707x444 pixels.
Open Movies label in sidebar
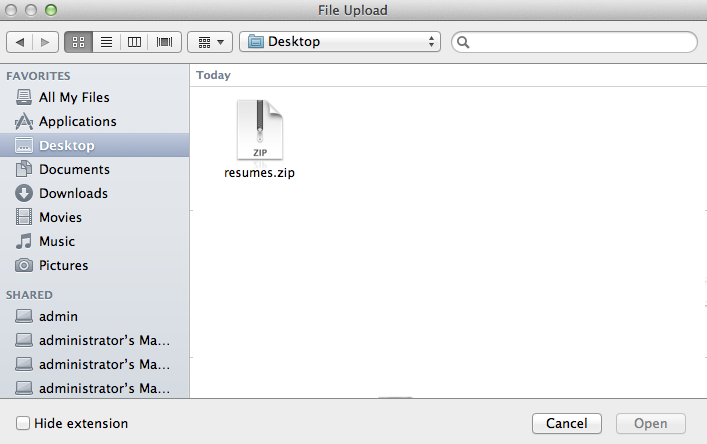pos(60,217)
